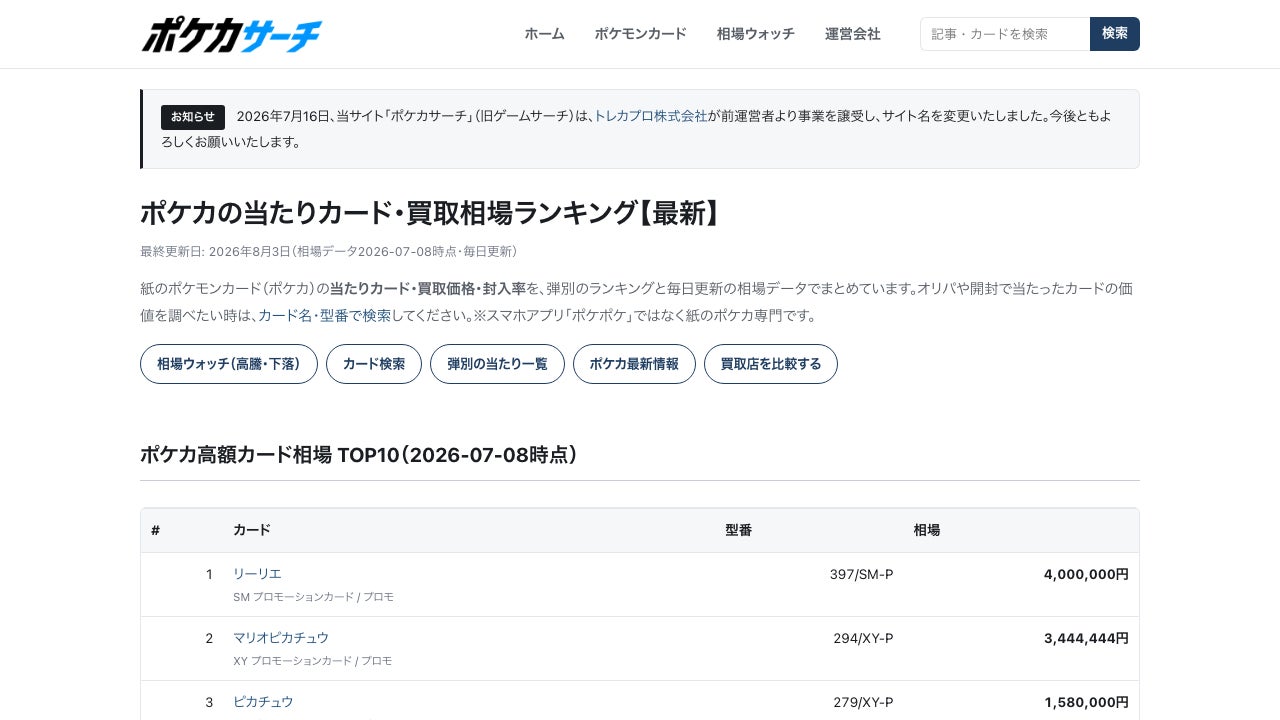Select the 4,000,000円 price cell
Viewport: 1280px width, 720px height.
1086,574
